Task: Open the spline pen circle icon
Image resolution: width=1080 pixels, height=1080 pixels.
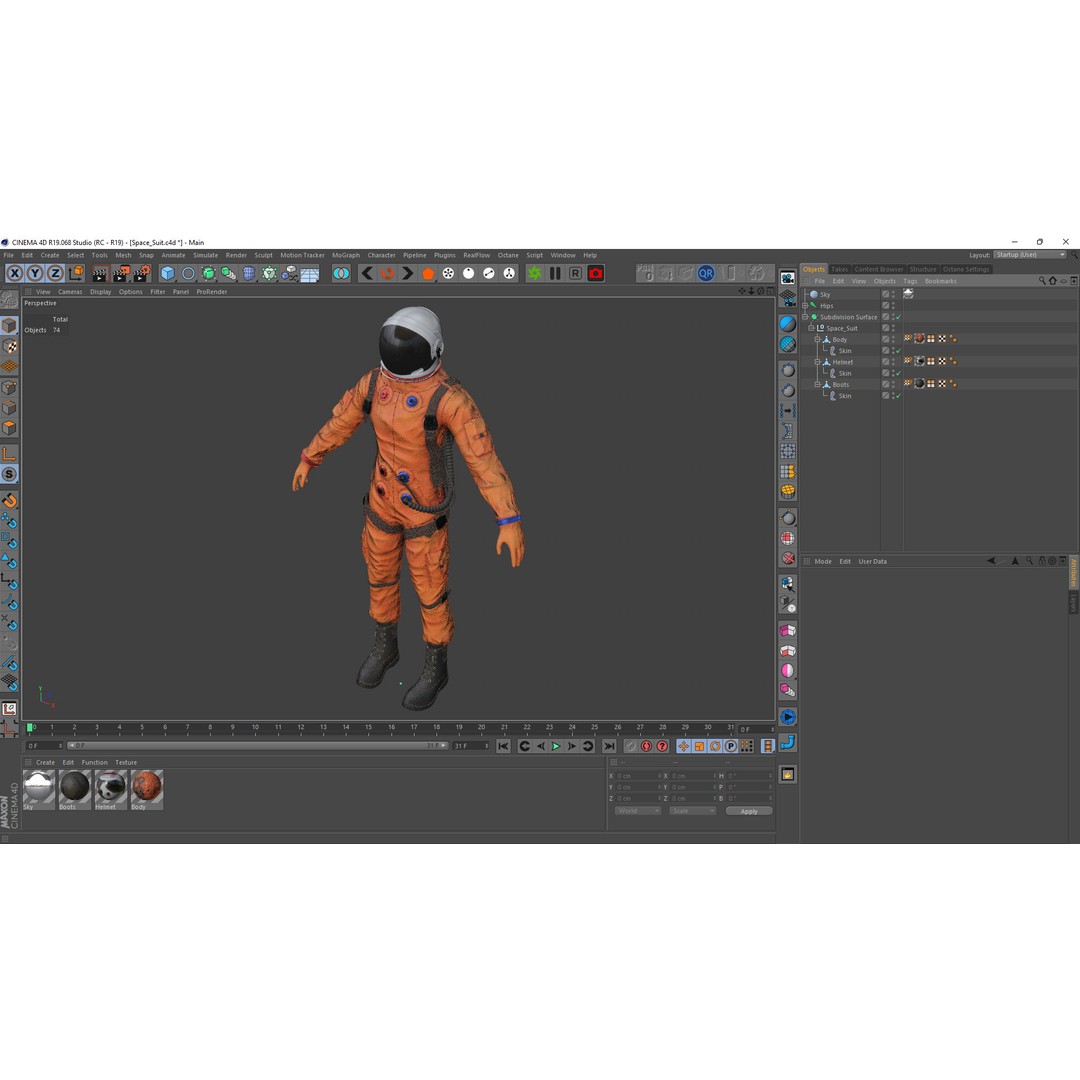Action: pos(188,273)
